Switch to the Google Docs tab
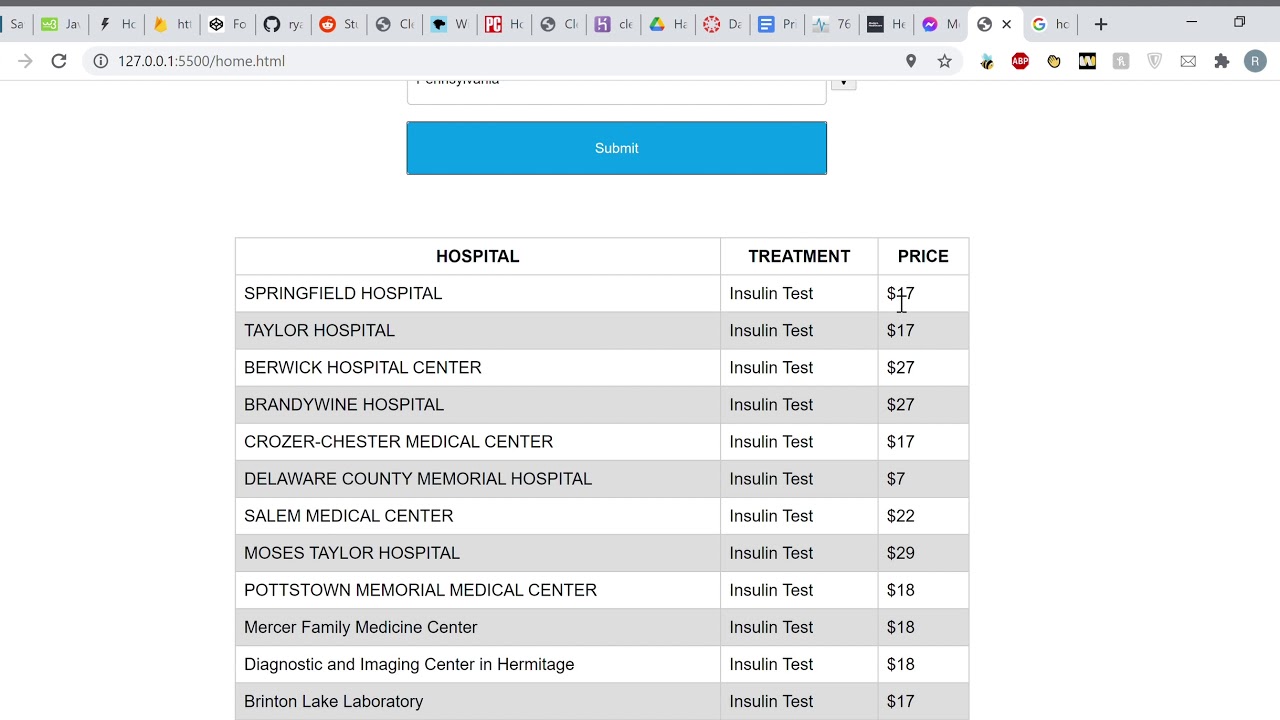1280x720 pixels. (775, 24)
